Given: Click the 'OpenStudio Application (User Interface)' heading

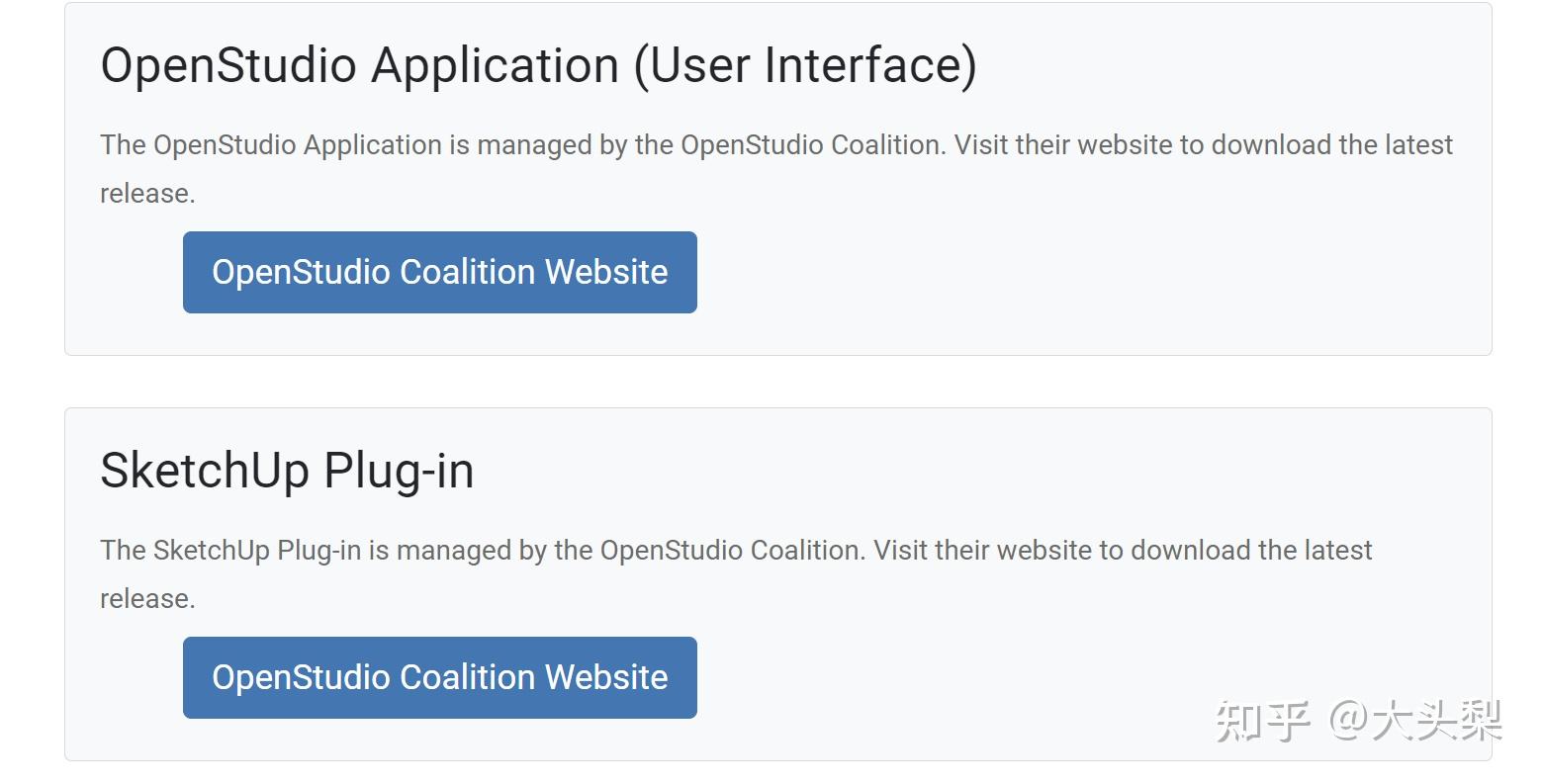Looking at the screenshot, I should click(538, 65).
